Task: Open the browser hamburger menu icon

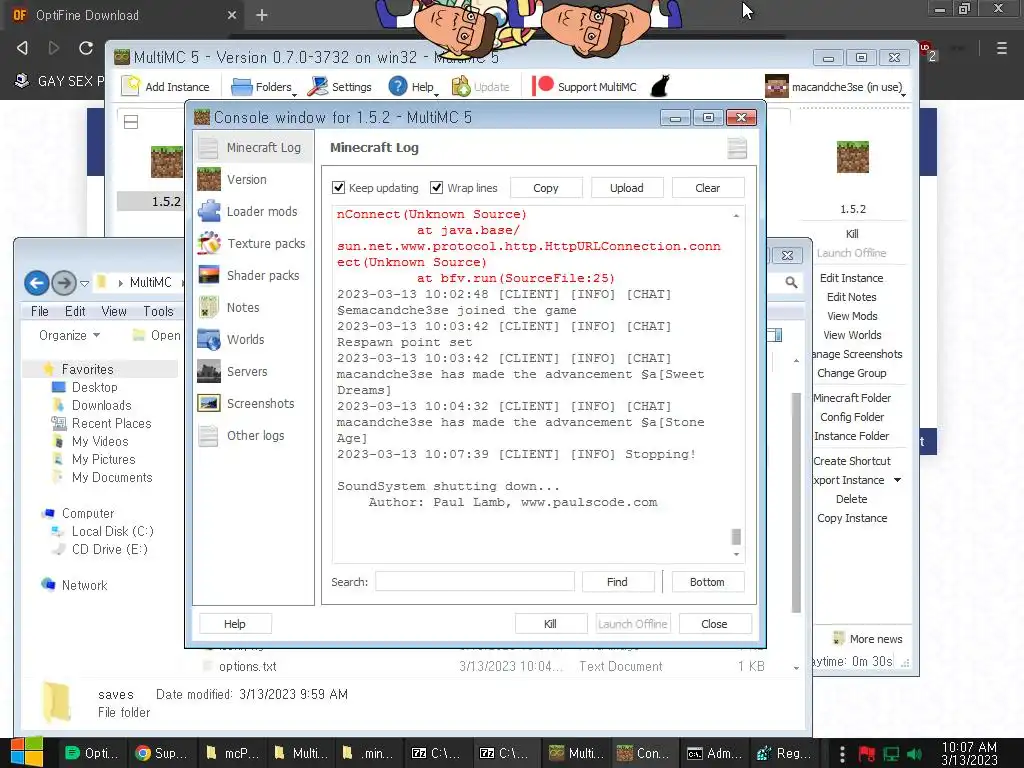Action: coord(1002,48)
